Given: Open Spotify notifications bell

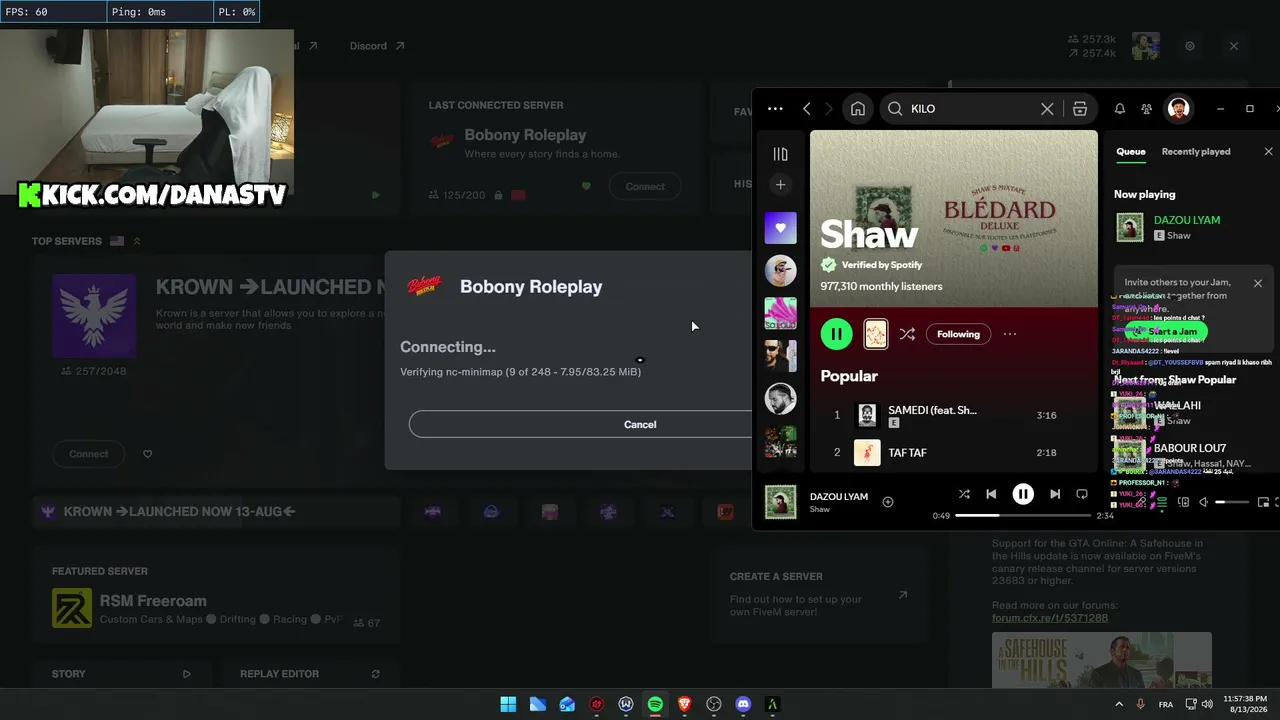Looking at the screenshot, I should [1120, 109].
